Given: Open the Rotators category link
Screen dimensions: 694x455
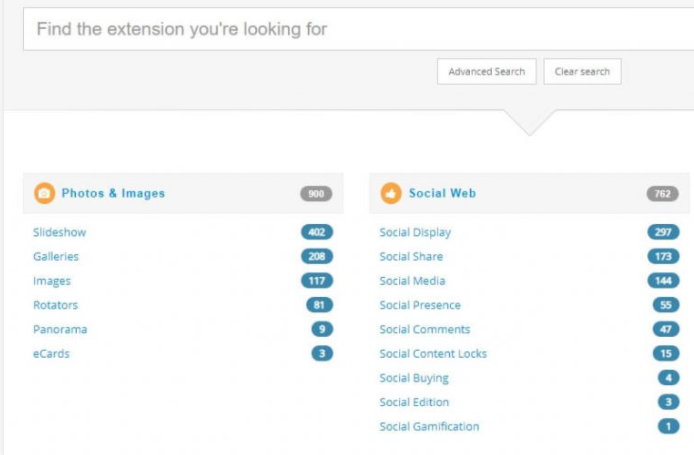Looking at the screenshot, I should 55,305.
